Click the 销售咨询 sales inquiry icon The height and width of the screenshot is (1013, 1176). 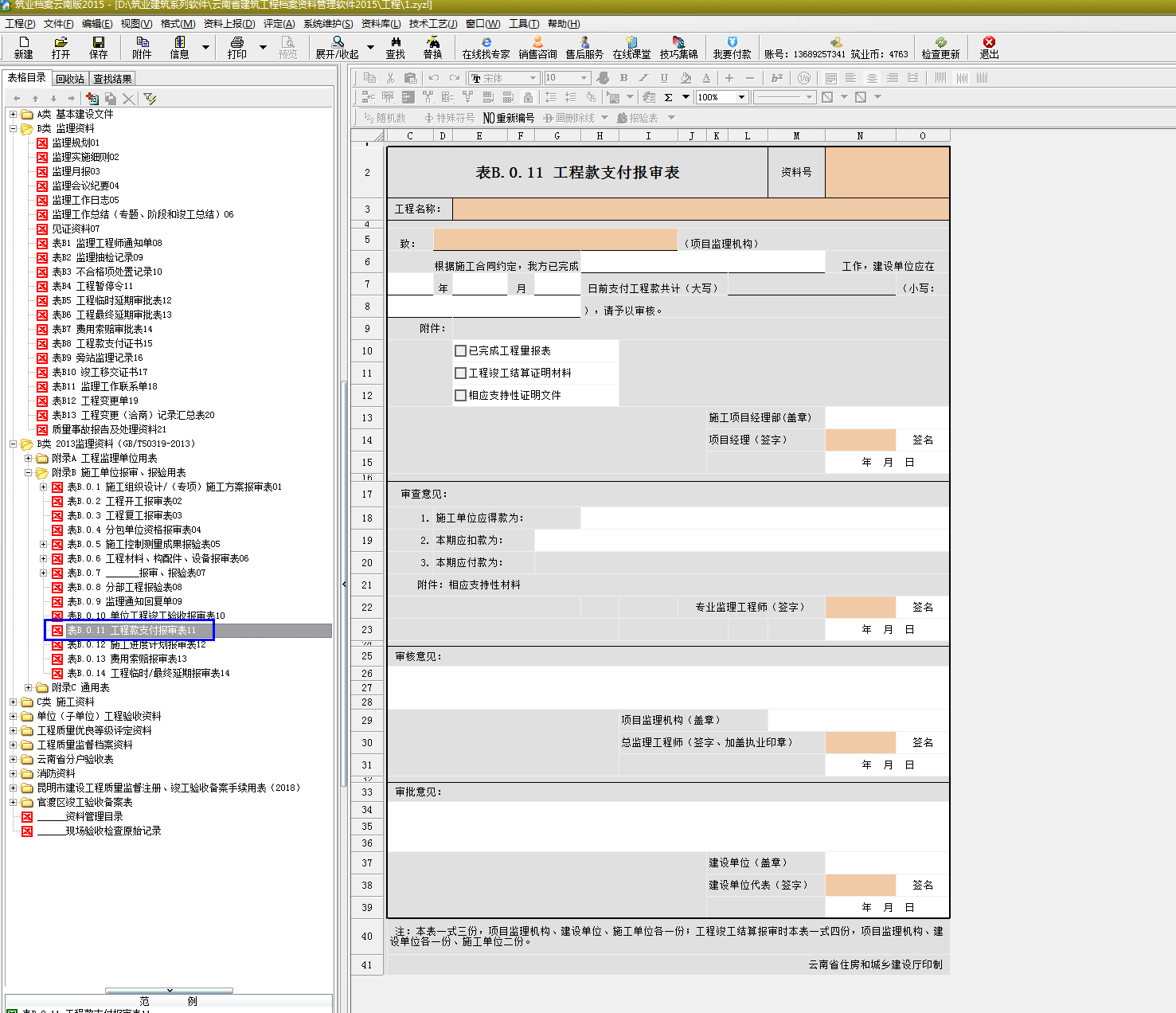[537, 47]
